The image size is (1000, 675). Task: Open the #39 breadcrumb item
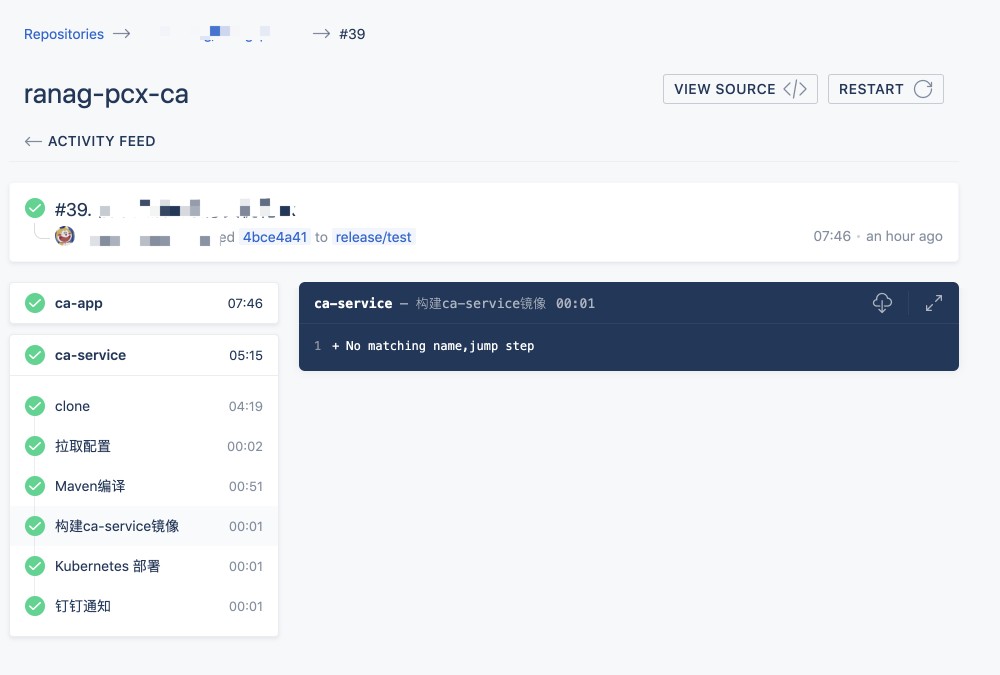(352, 33)
